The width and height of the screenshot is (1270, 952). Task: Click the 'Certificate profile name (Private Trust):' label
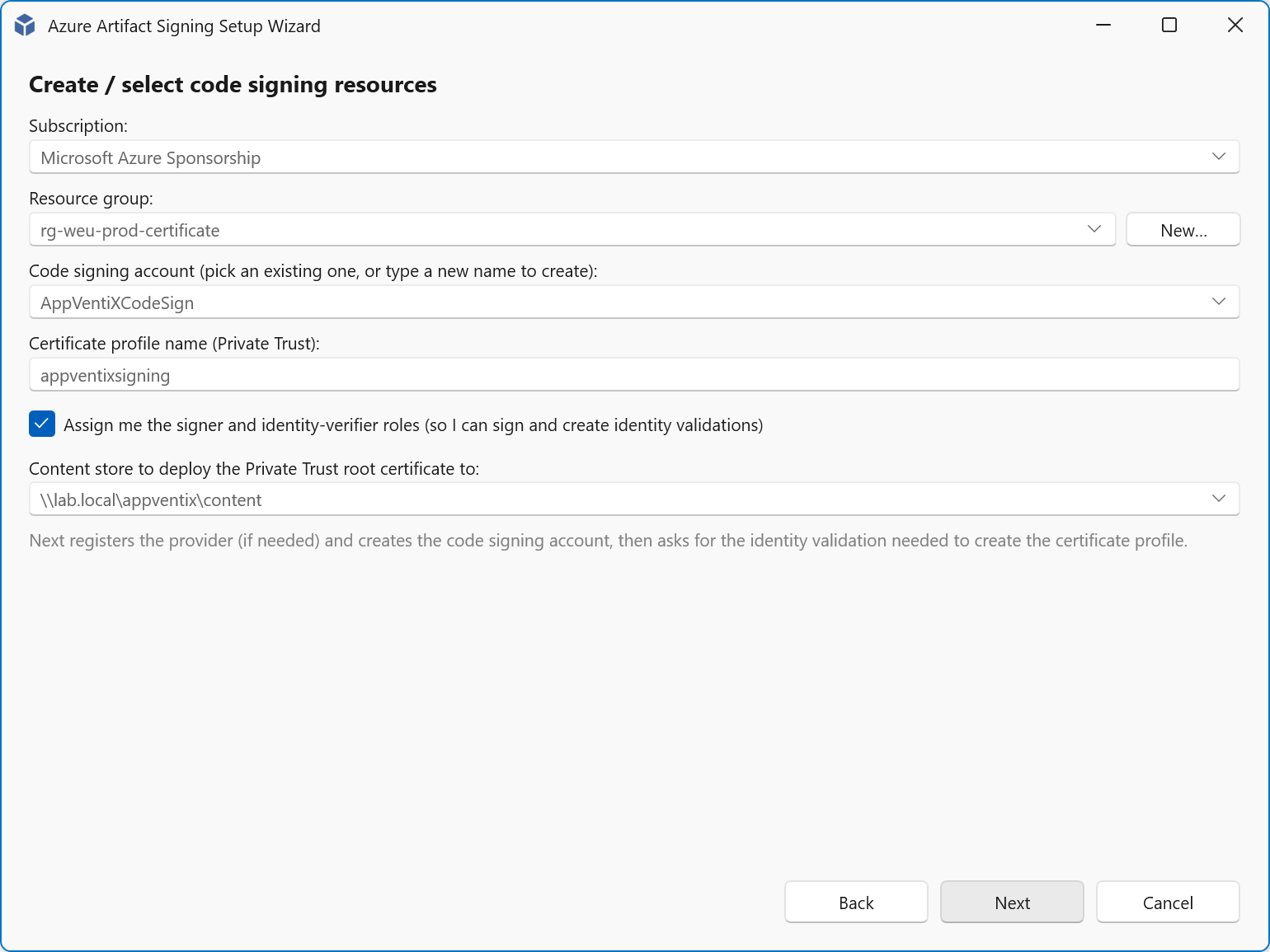tap(174, 344)
